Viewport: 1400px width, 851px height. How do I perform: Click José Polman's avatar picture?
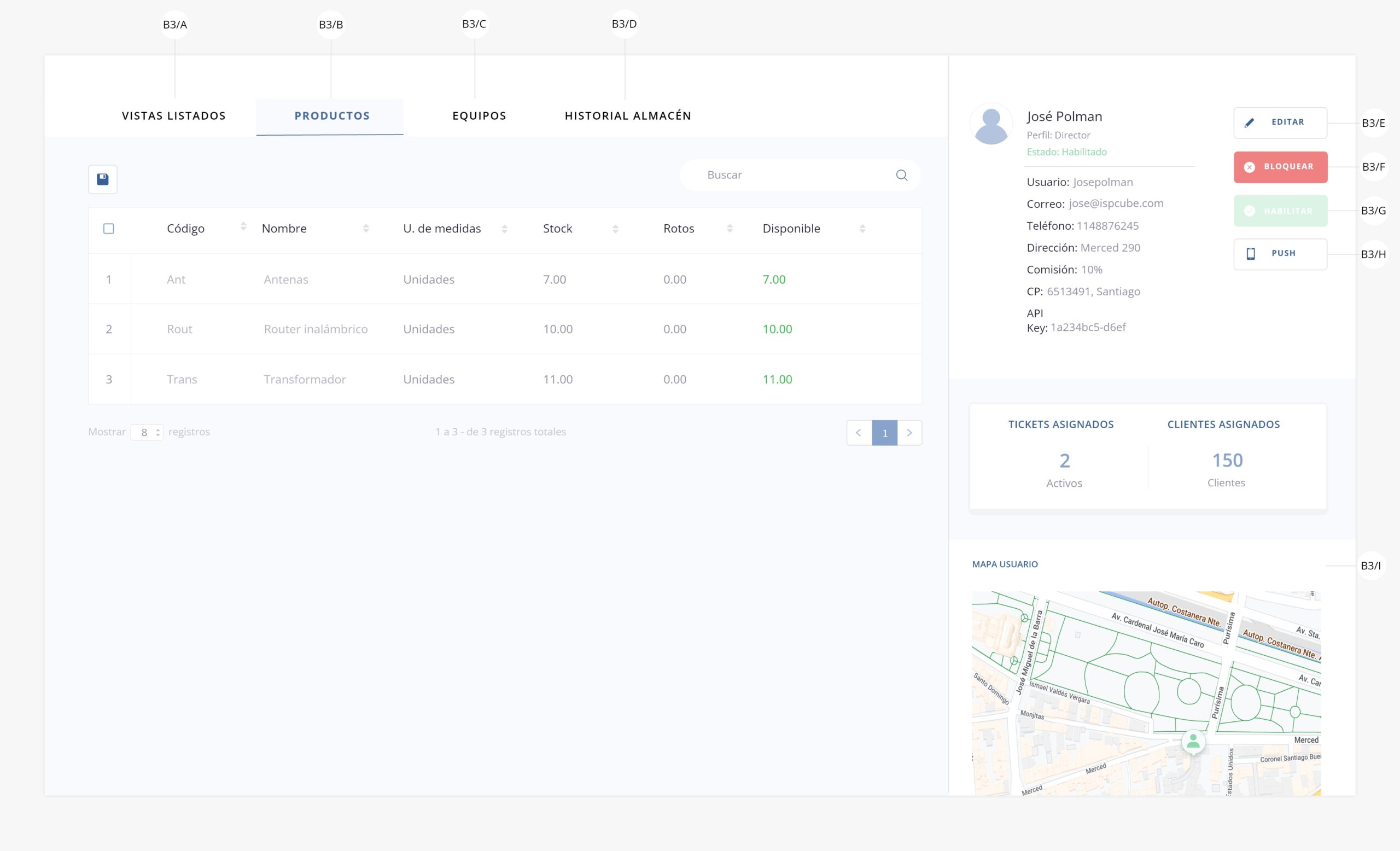991,124
